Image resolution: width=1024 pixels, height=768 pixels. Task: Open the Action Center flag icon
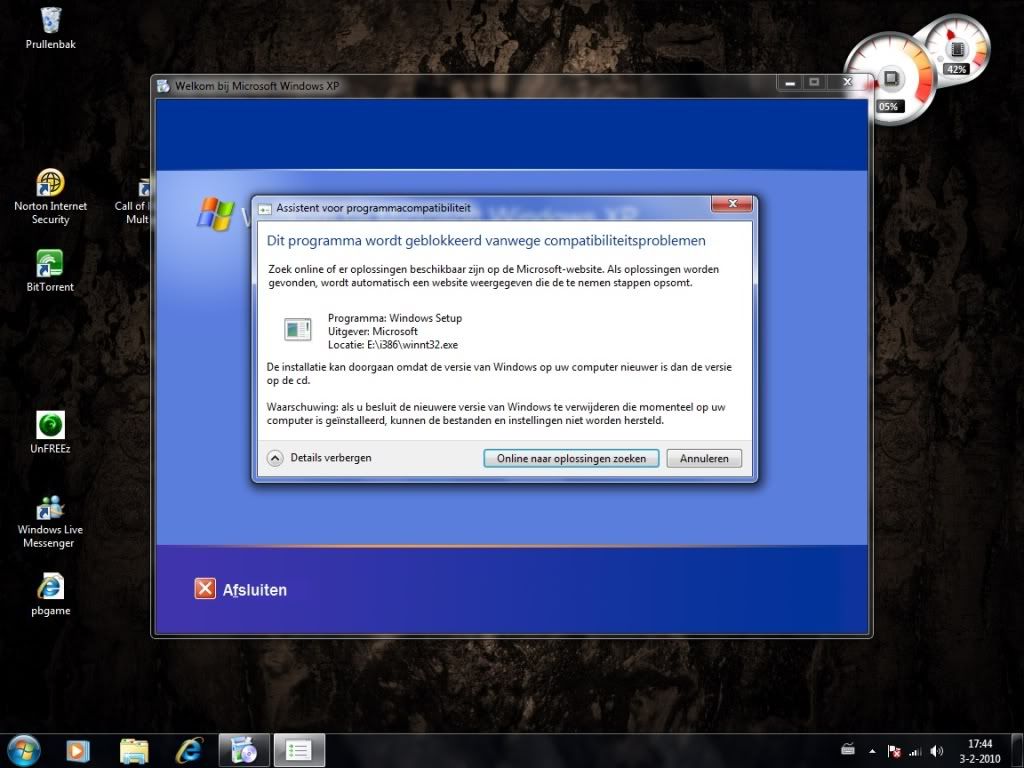(894, 752)
